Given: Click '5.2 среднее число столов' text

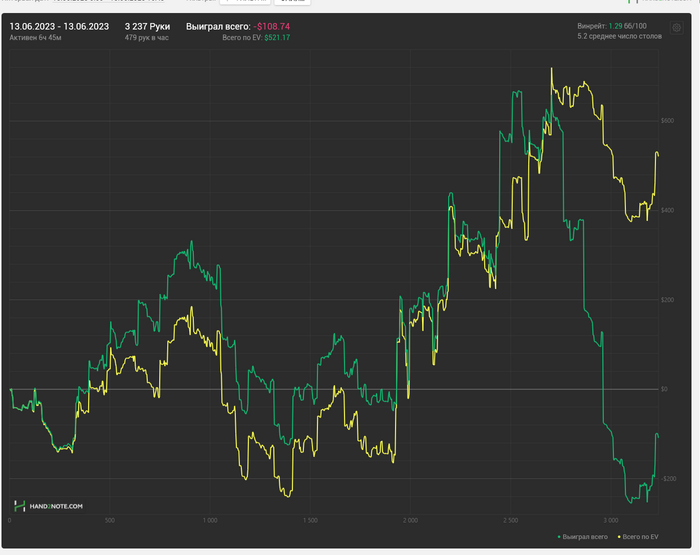Looking at the screenshot, I should click(619, 36).
